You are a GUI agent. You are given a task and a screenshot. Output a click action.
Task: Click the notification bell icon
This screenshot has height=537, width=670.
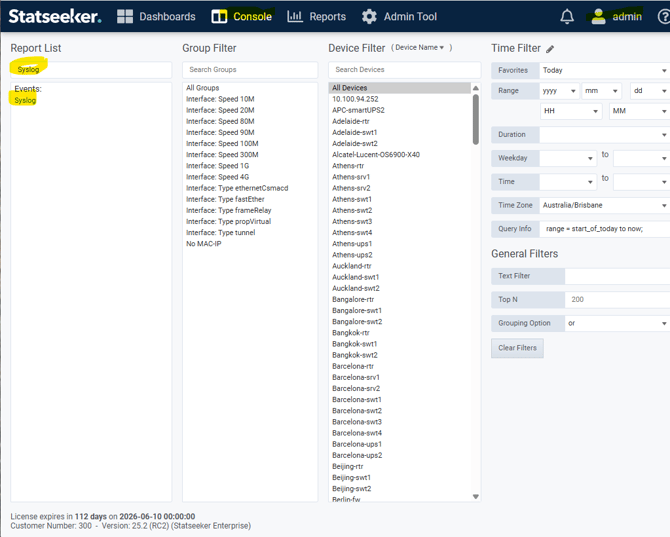pyautogui.click(x=567, y=17)
